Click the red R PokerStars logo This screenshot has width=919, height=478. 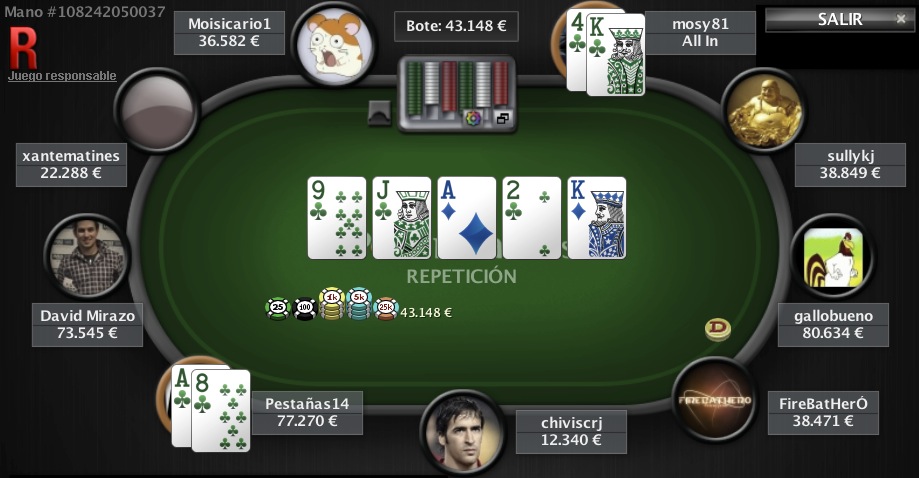coord(23,48)
